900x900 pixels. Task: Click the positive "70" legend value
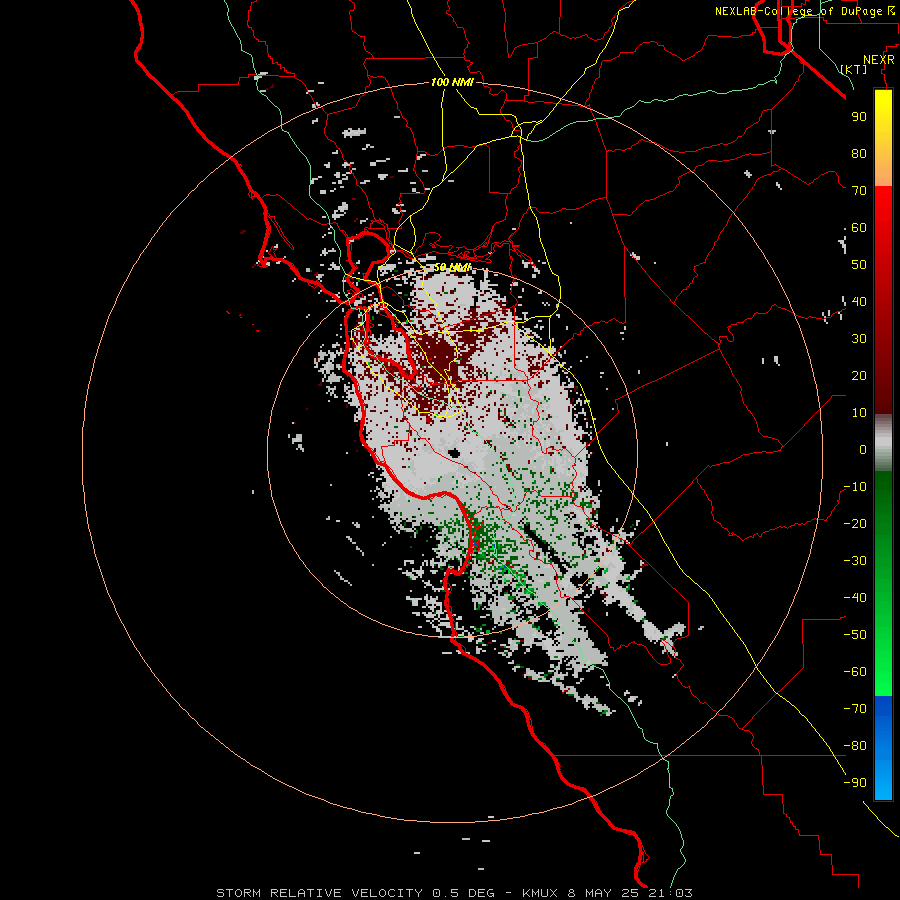859,191
